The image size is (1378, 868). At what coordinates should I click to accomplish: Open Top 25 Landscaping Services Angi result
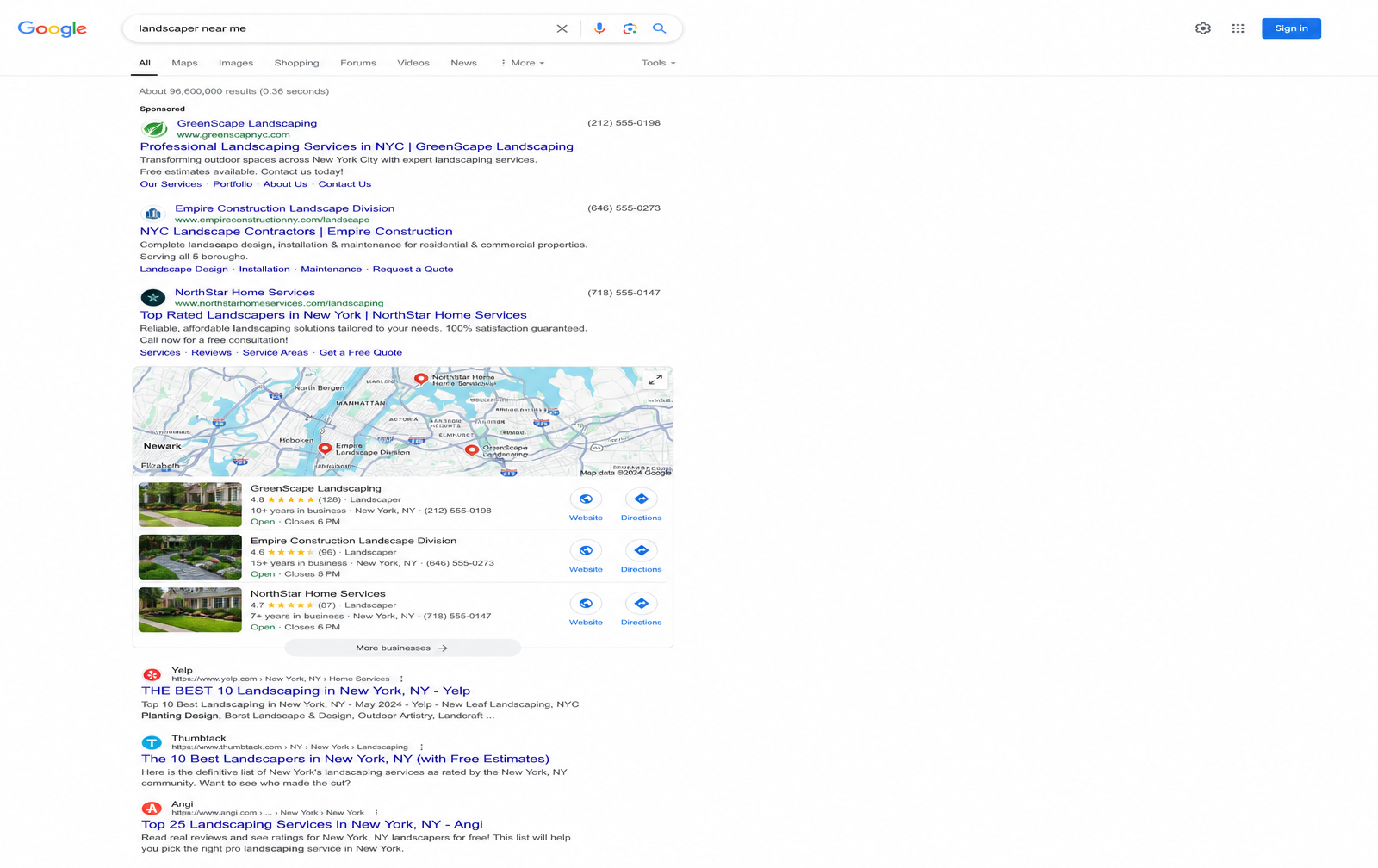point(312,824)
